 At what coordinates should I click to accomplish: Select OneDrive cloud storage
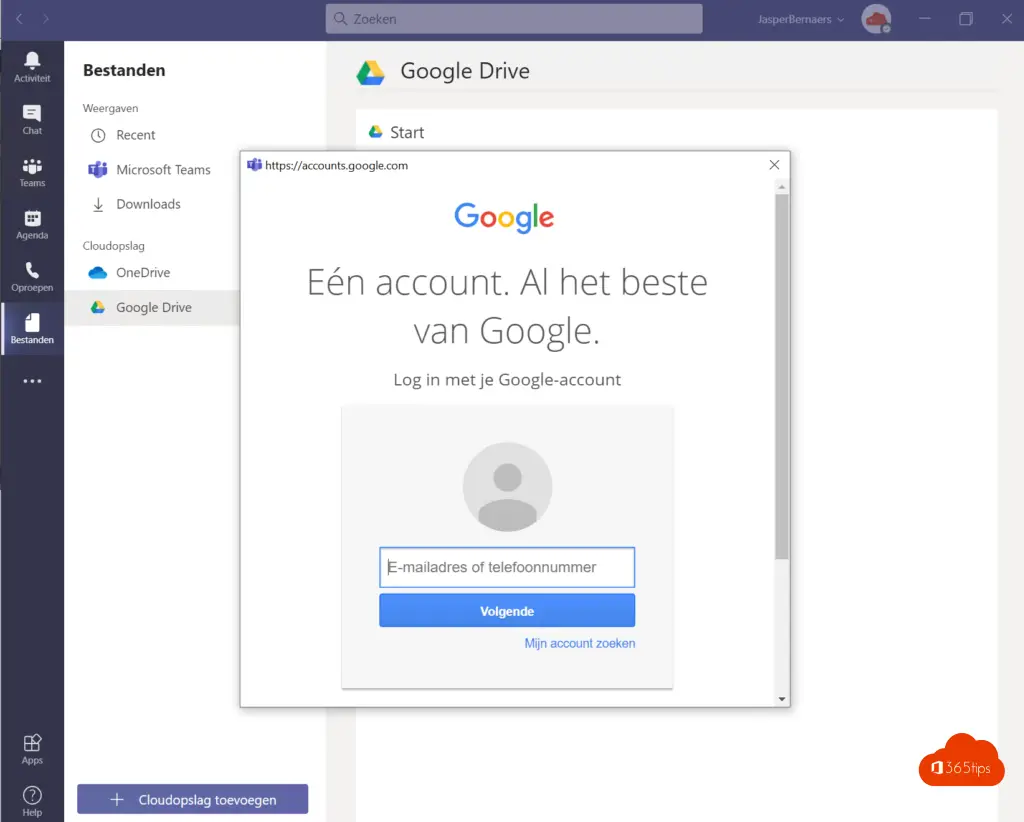tap(142, 273)
